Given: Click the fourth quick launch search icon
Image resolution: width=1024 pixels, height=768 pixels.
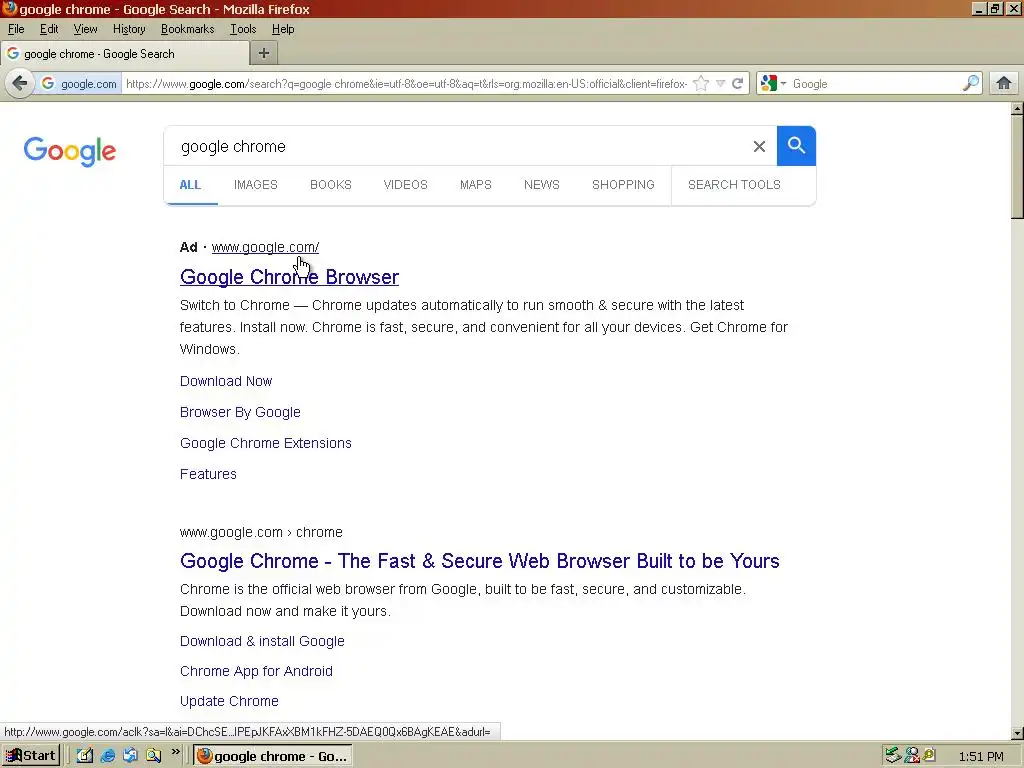Looking at the screenshot, I should (153, 756).
